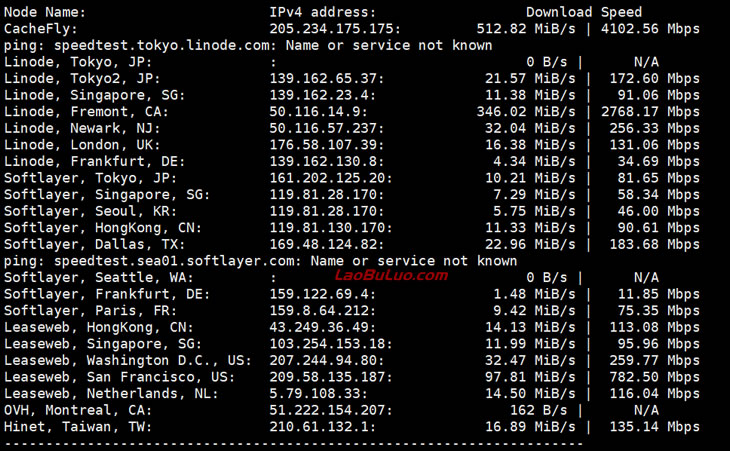Select 'Linode, Tokyo2, JP' row name
The width and height of the screenshot is (730, 451).
[x=82, y=79]
